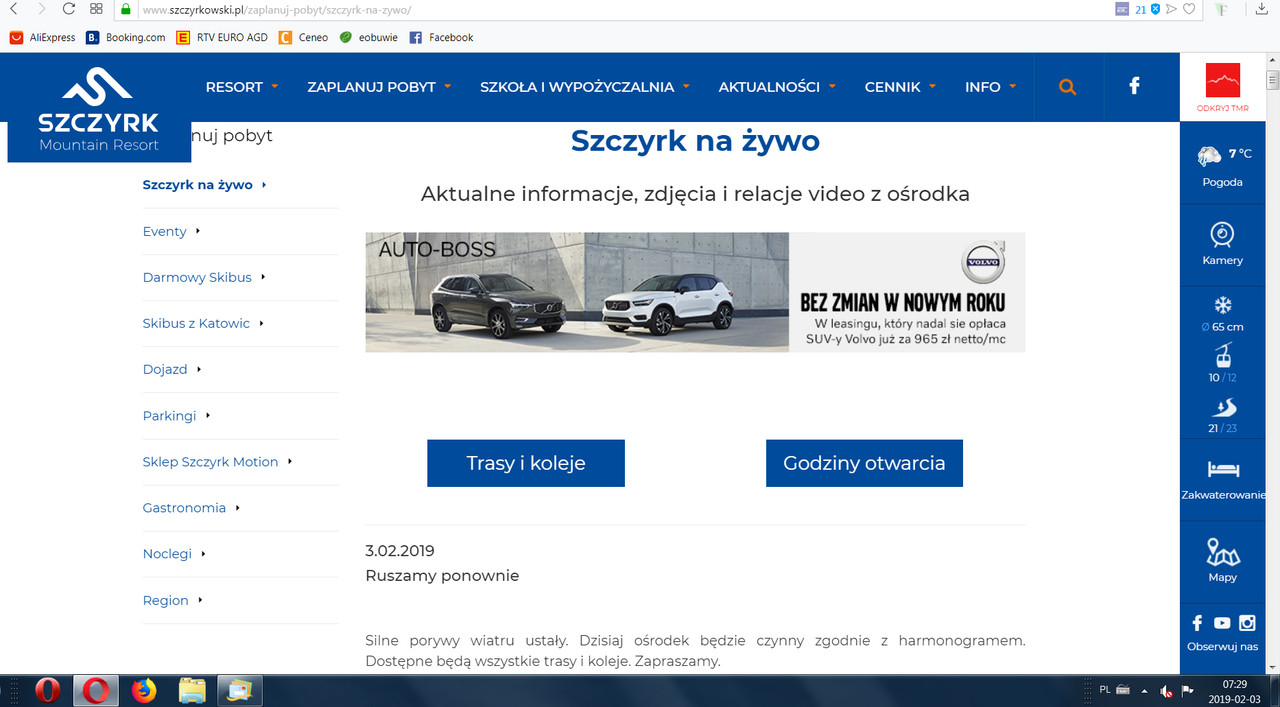The width and height of the screenshot is (1280, 707).
Task: Click the snowflake snow depth icon
Action: click(x=1222, y=306)
